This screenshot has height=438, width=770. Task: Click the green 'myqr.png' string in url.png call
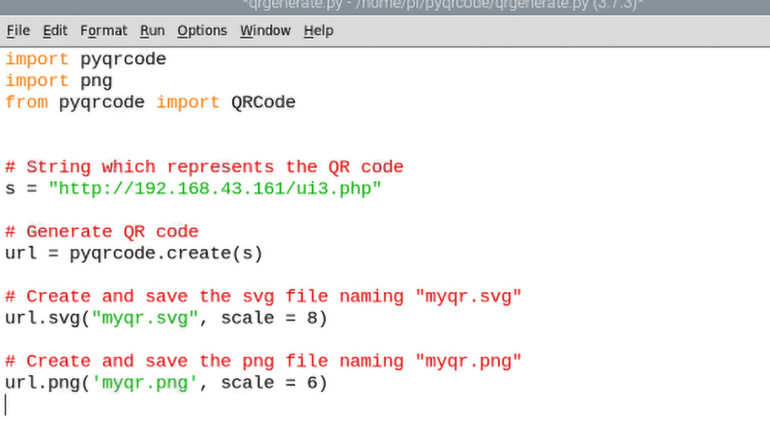pyautogui.click(x=150, y=383)
